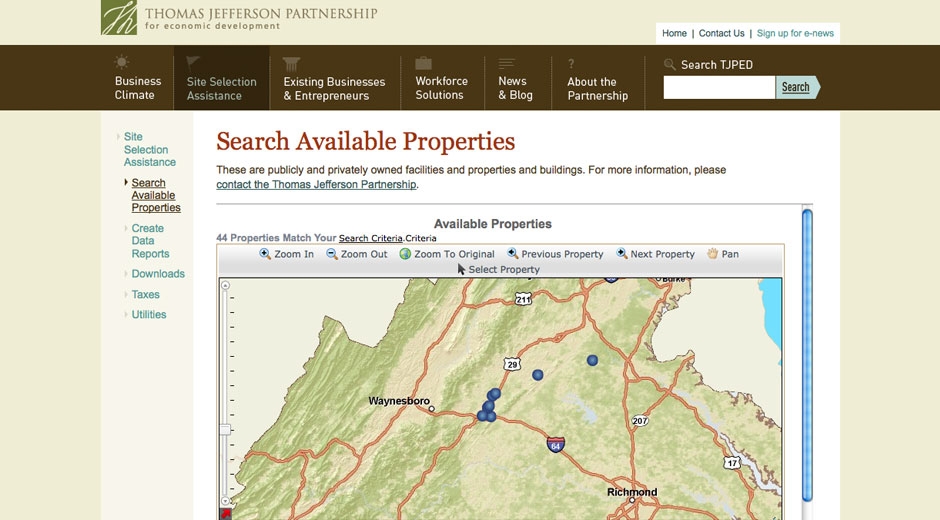The height and width of the screenshot is (520, 940).
Task: Click inside the Search TJPED text field
Action: click(719, 87)
